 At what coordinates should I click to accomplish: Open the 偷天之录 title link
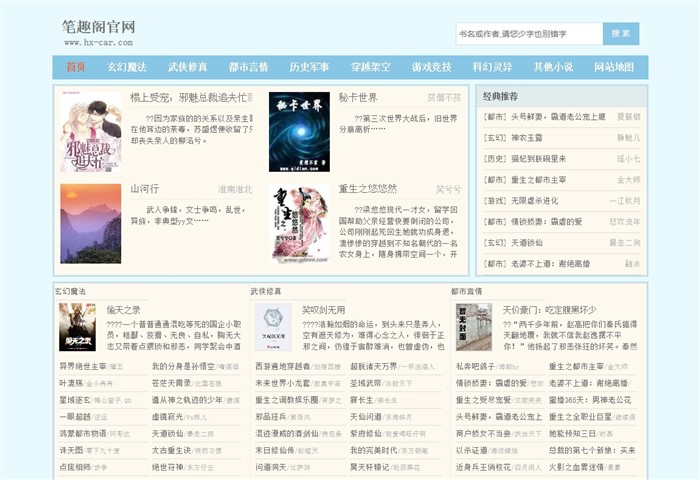(x=123, y=310)
